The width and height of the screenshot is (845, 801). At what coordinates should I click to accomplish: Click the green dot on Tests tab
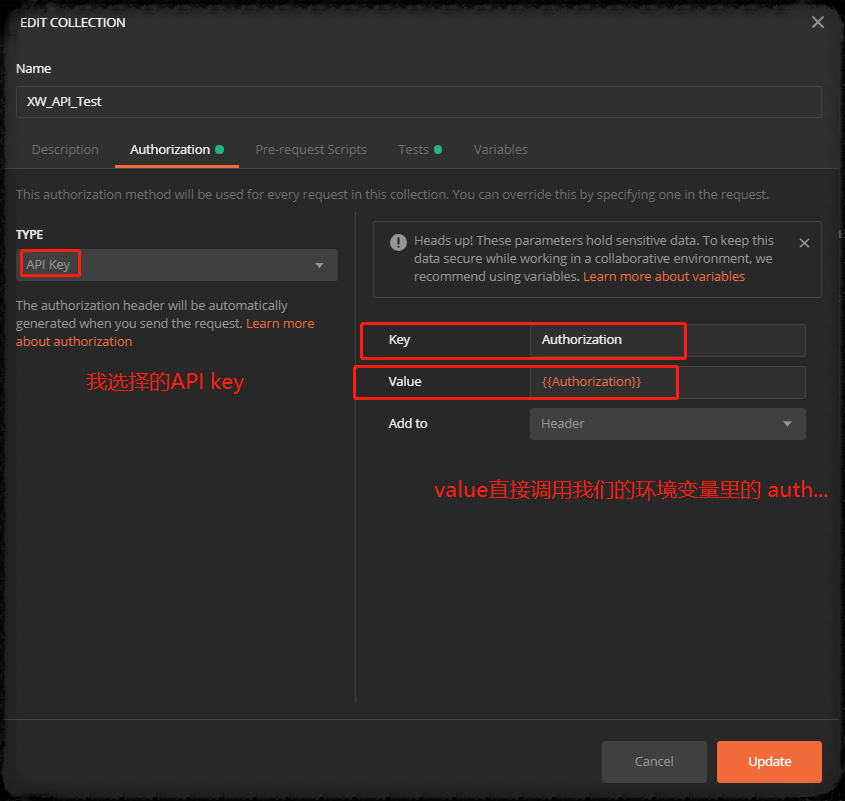[x=438, y=148]
